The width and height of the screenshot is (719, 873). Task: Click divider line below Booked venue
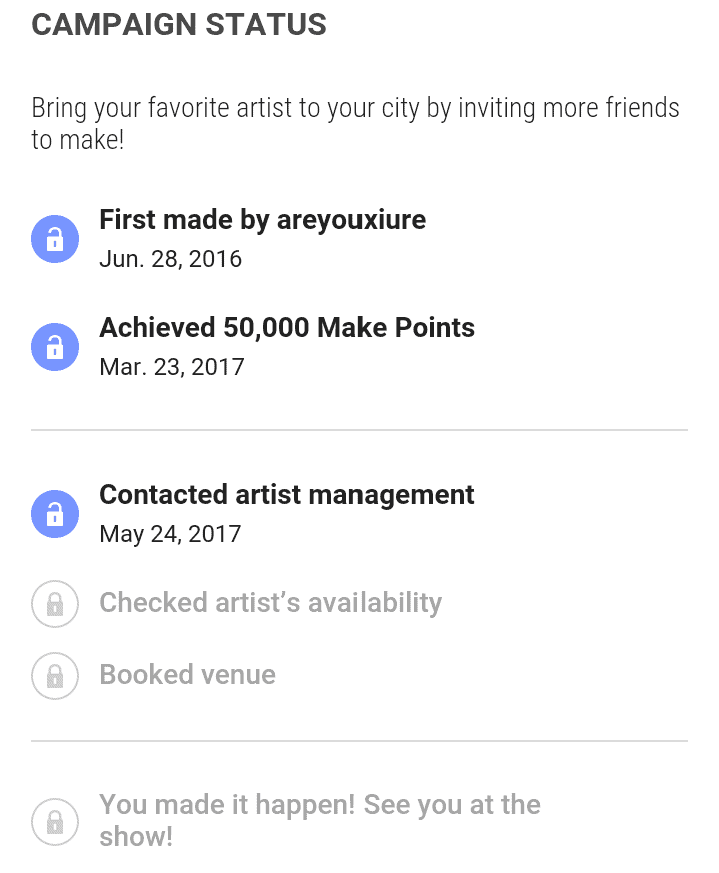359,741
